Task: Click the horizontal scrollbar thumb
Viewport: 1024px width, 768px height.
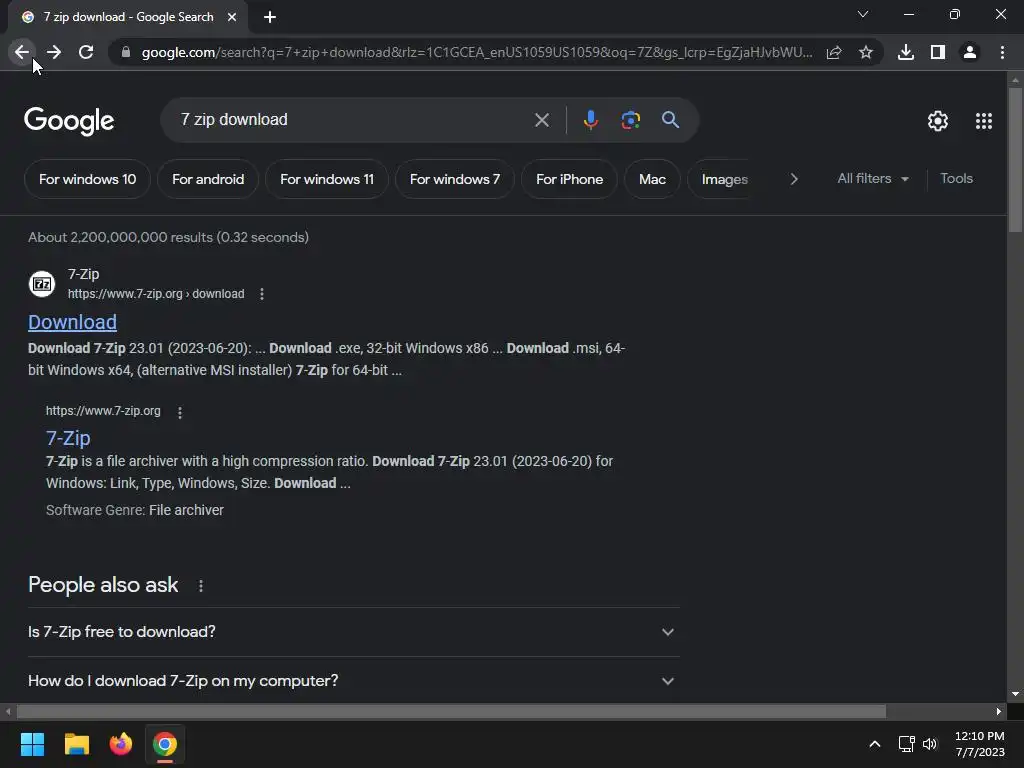Action: pos(451,711)
